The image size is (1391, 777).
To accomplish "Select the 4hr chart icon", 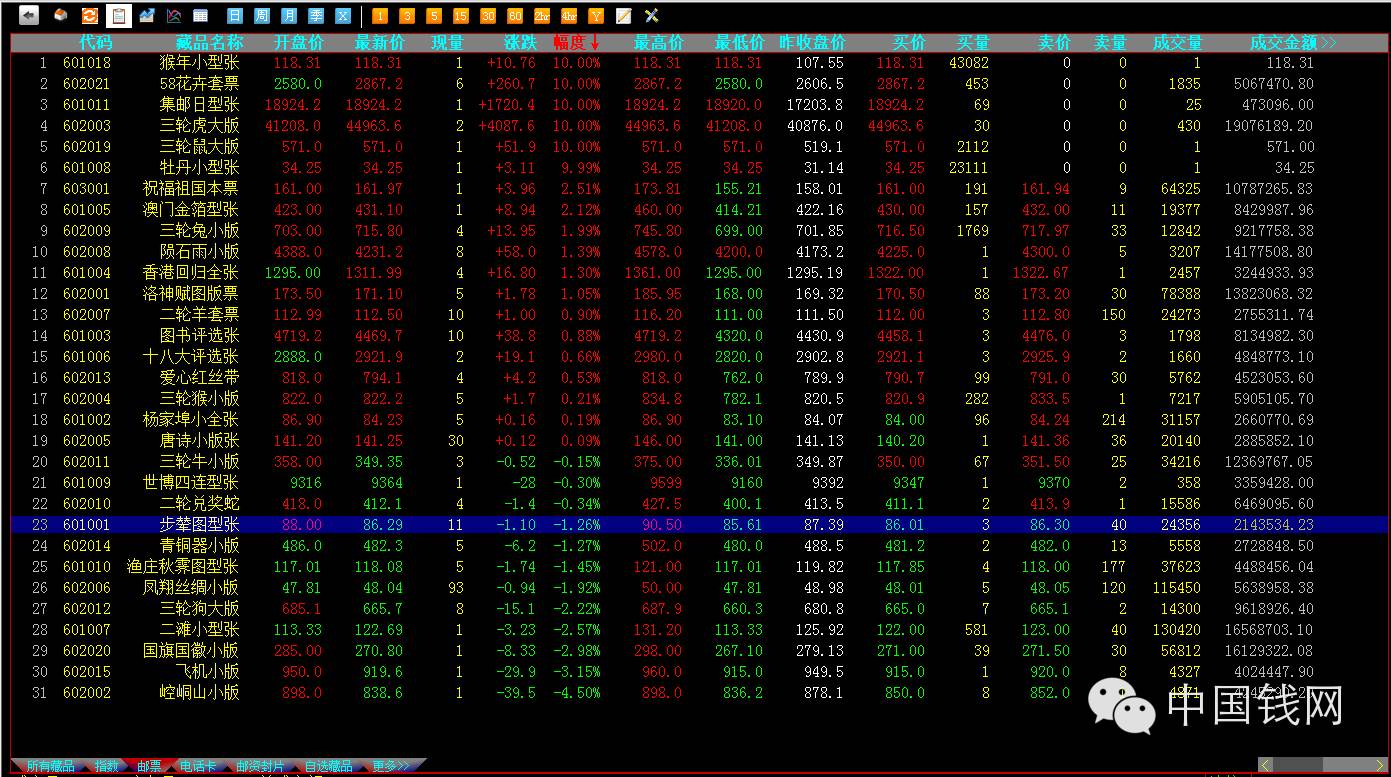I will coord(569,16).
